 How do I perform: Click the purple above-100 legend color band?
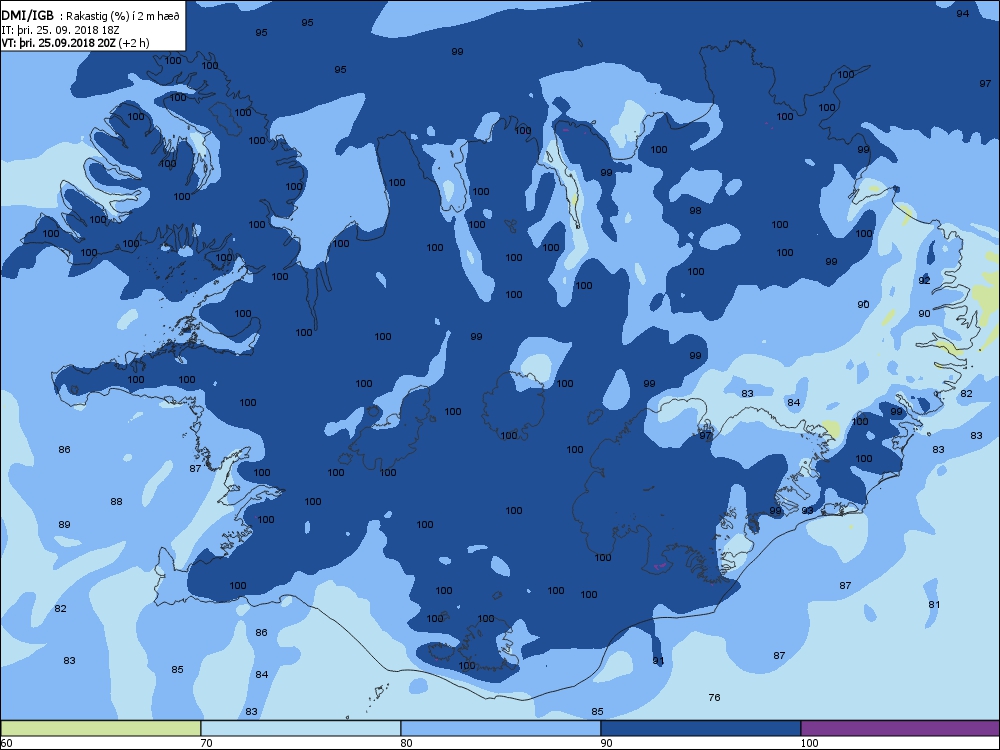click(900, 728)
